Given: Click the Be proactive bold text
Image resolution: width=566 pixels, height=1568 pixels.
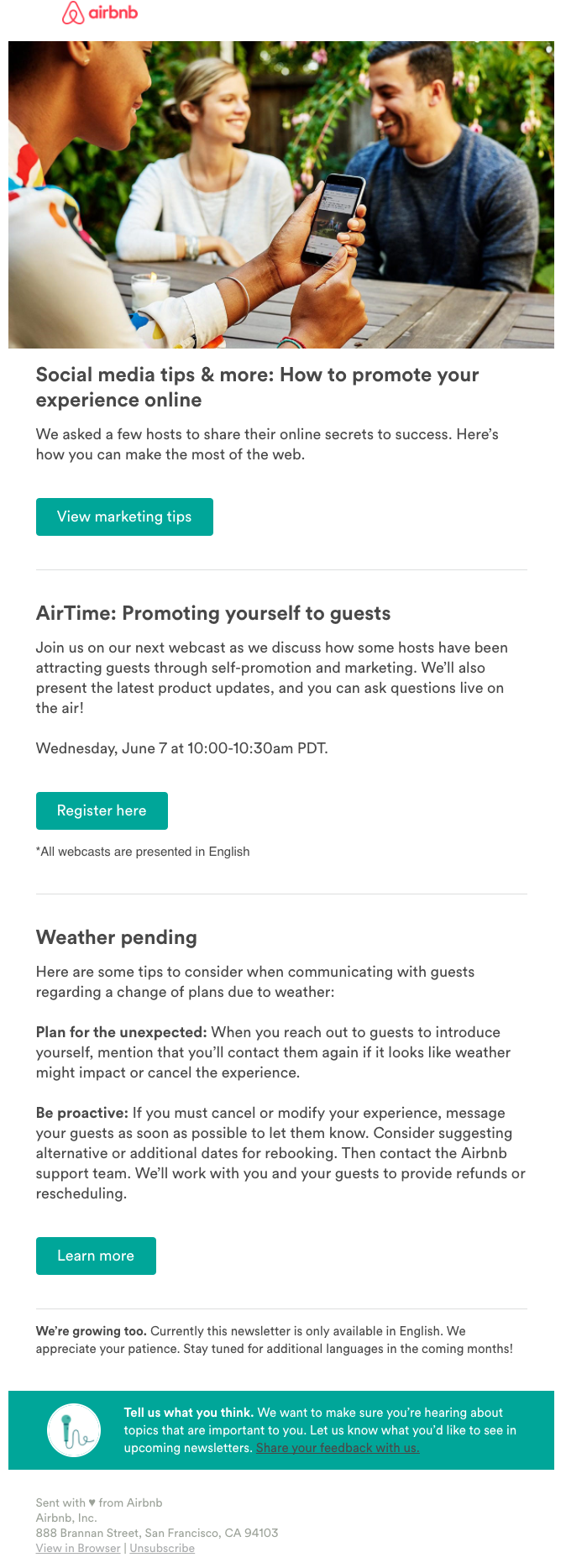Looking at the screenshot, I should 82,1113.
